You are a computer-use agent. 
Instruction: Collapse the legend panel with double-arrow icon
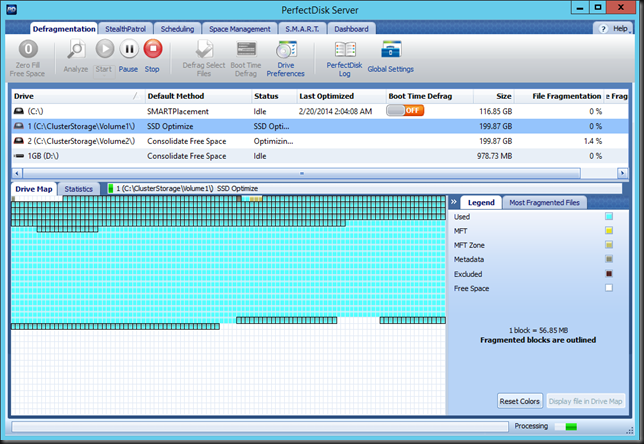[x=454, y=202]
